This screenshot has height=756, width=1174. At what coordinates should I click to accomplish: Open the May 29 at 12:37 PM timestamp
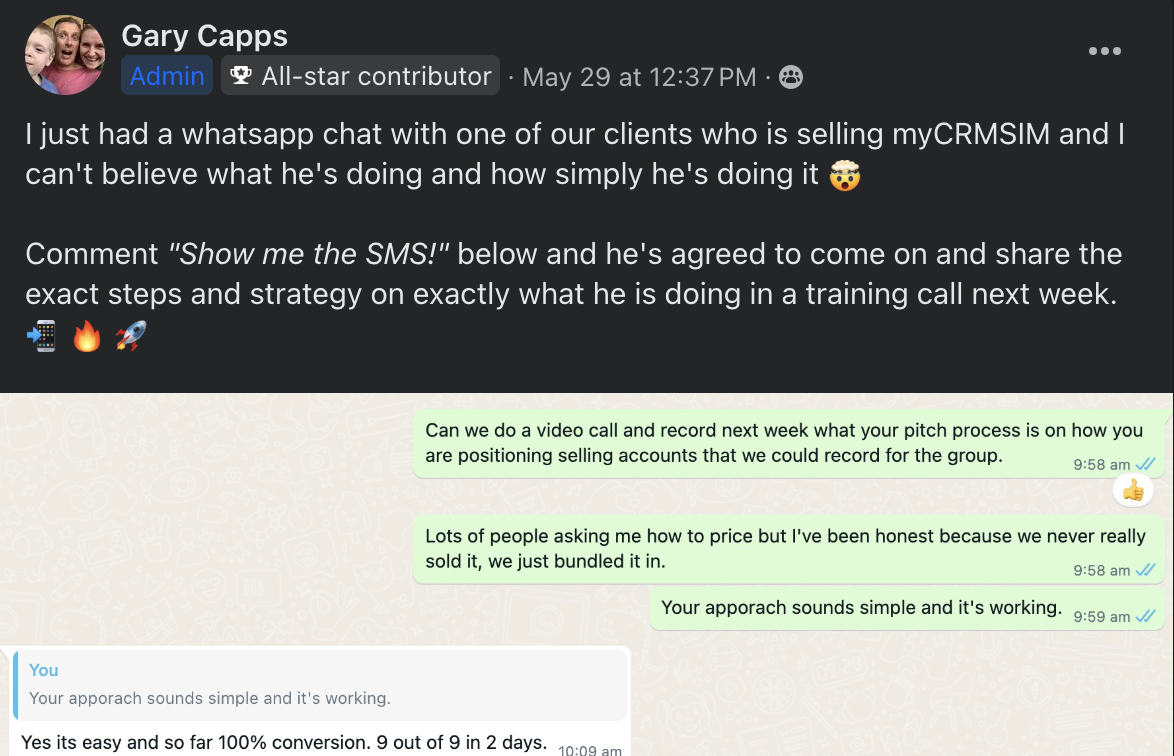point(639,77)
